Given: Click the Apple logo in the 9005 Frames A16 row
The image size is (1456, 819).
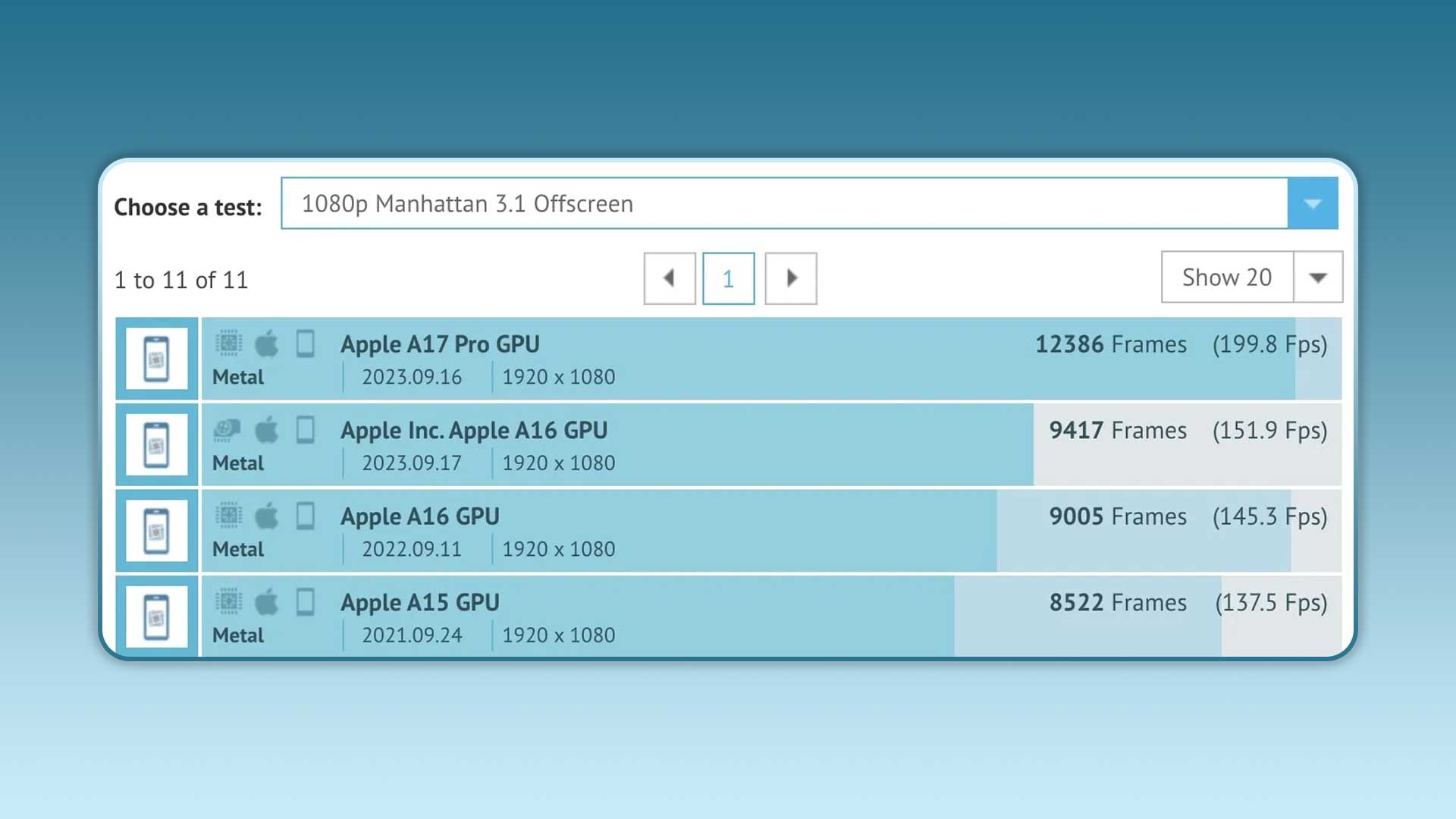Looking at the screenshot, I should (x=266, y=516).
